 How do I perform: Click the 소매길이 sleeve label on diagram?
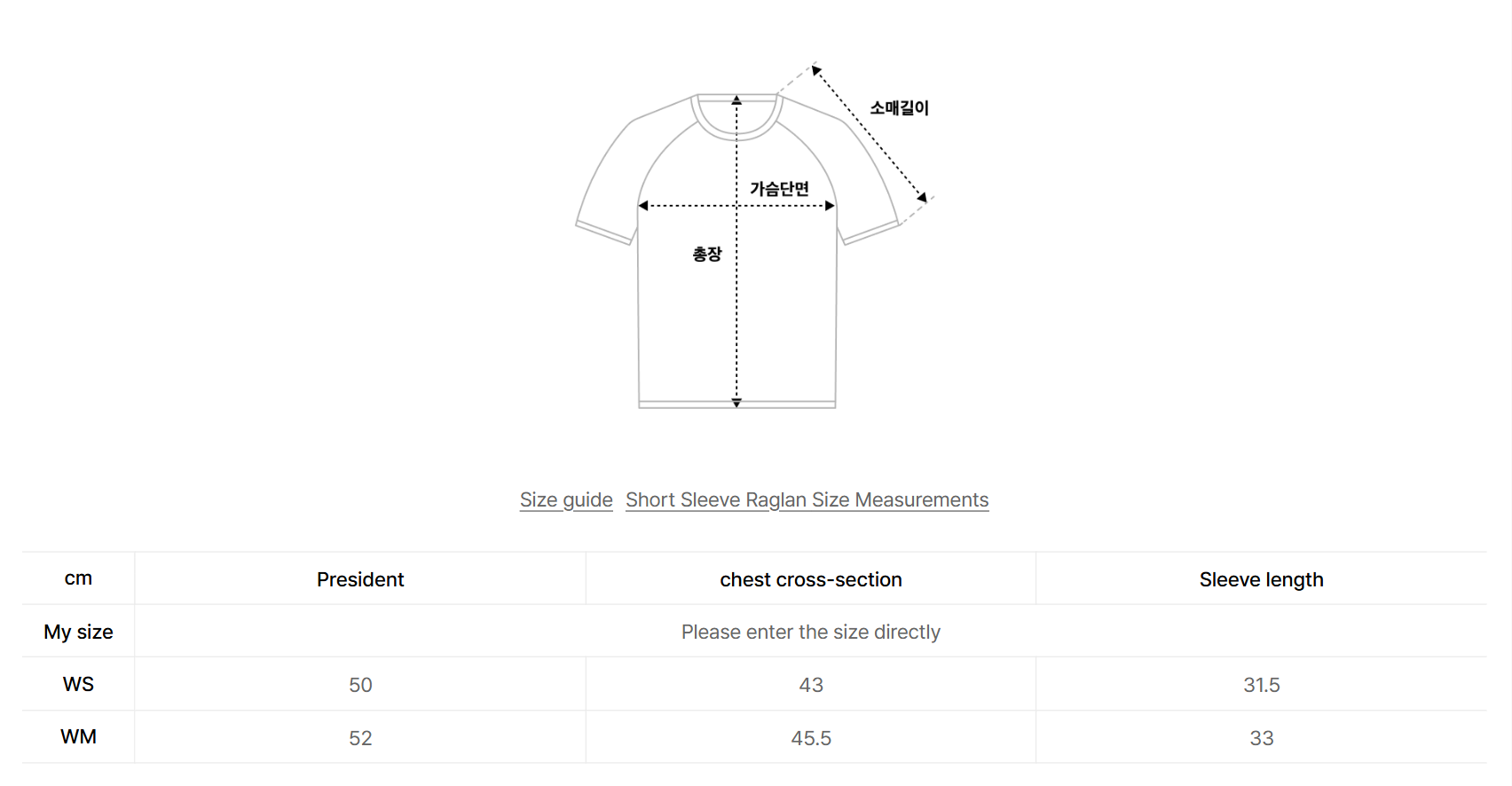tap(899, 108)
